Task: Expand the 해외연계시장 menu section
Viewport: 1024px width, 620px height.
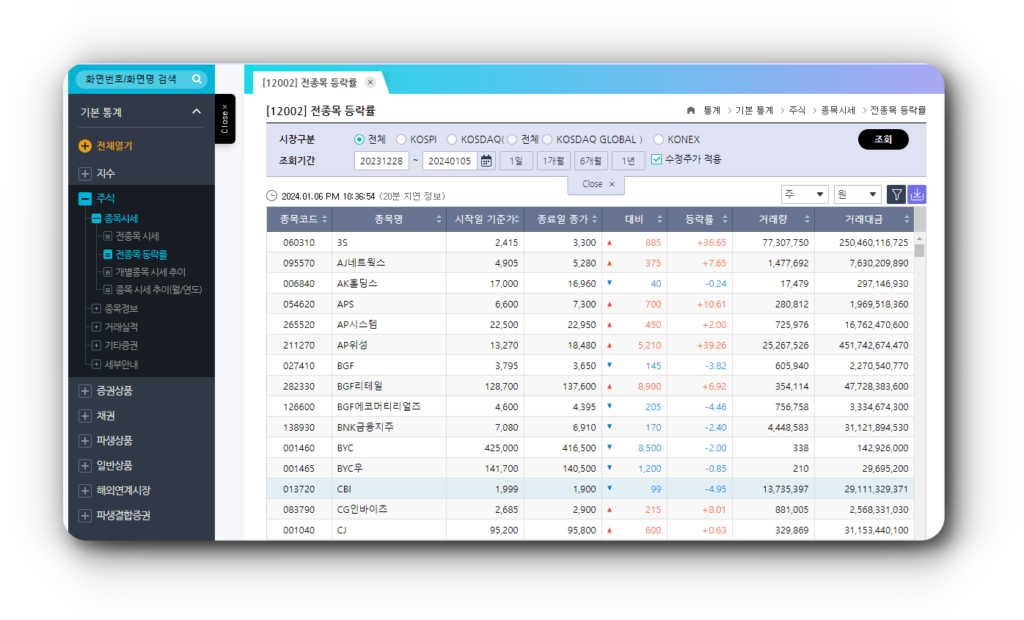Action: pyautogui.click(x=85, y=490)
